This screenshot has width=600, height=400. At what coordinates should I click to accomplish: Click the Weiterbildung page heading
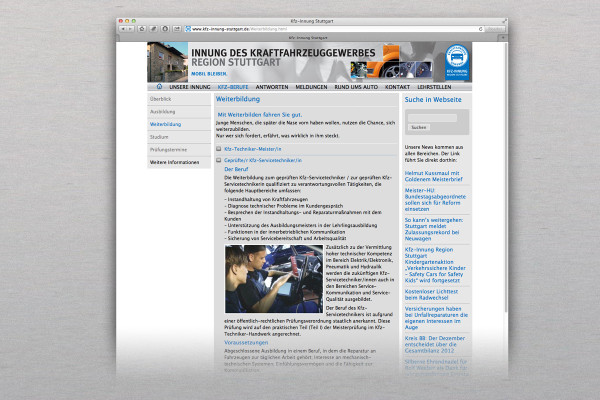238,99
